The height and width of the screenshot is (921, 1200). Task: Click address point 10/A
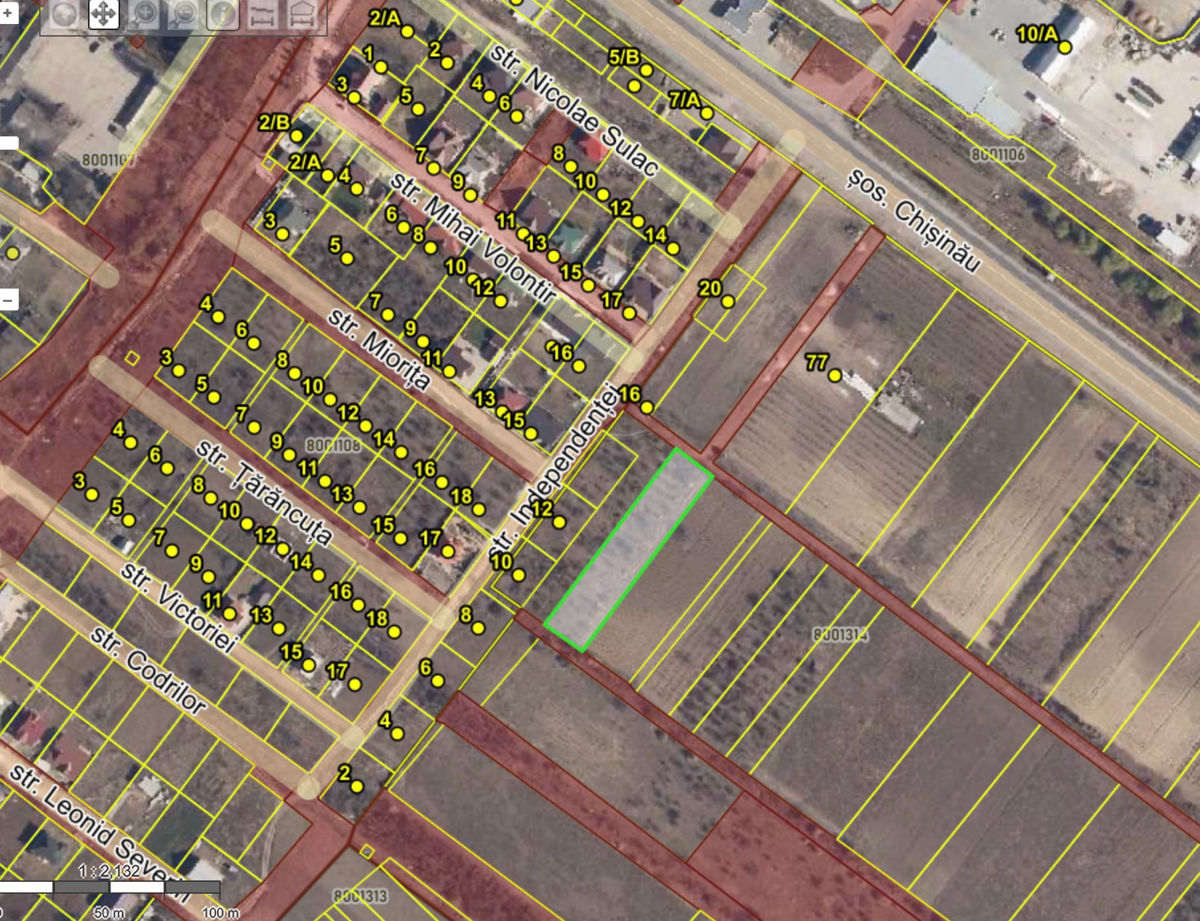[1065, 47]
